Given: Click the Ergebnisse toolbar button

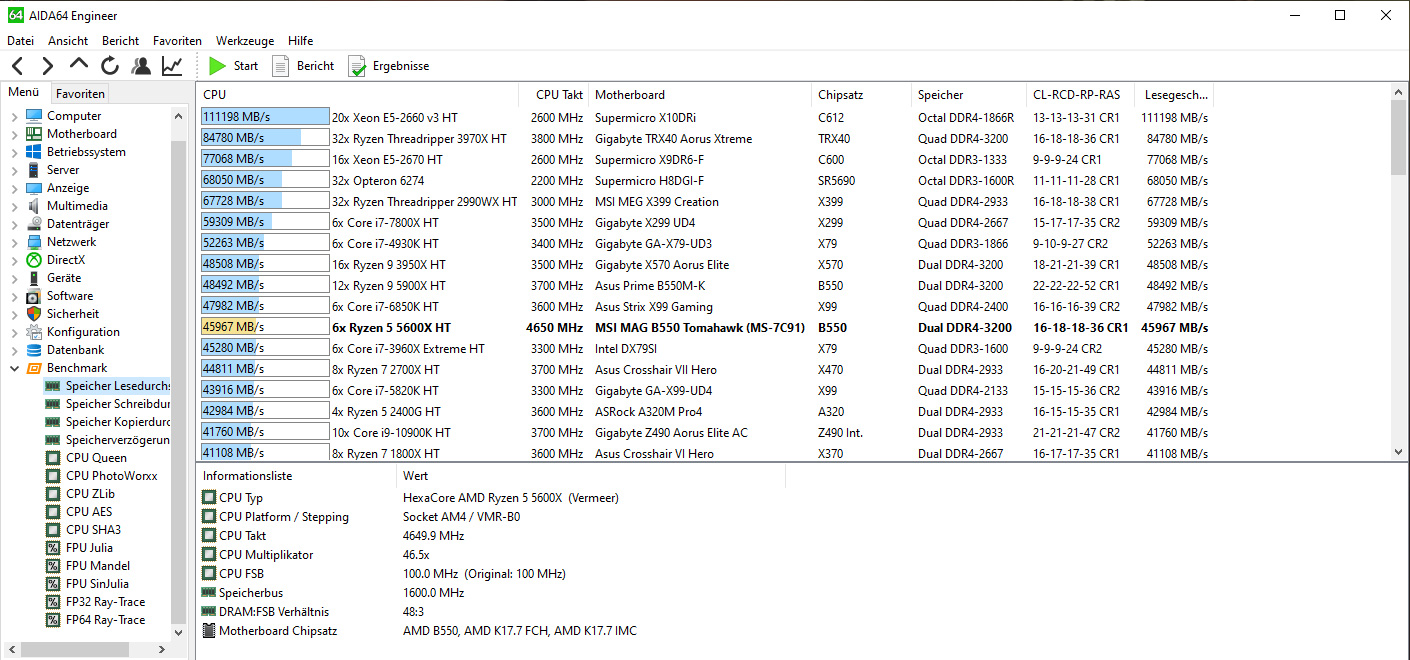Looking at the screenshot, I should point(388,66).
